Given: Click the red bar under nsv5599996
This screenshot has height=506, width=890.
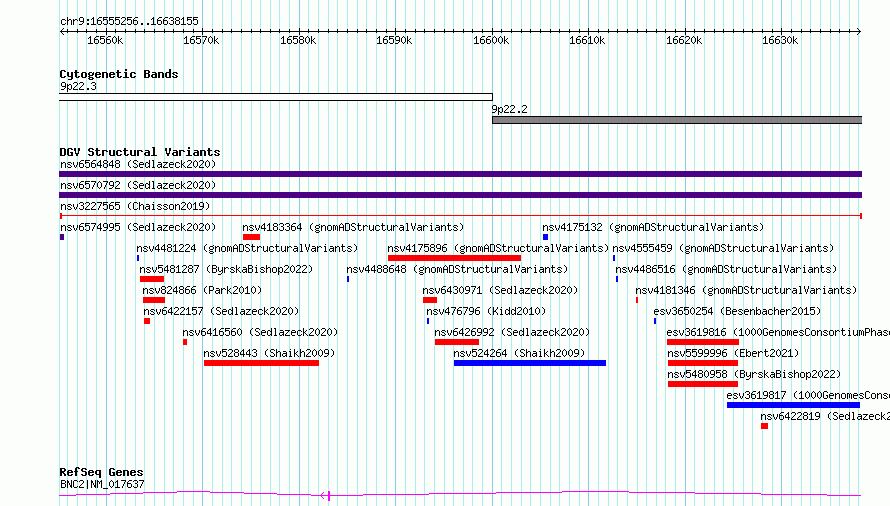Looking at the screenshot, I should tap(703, 363).
